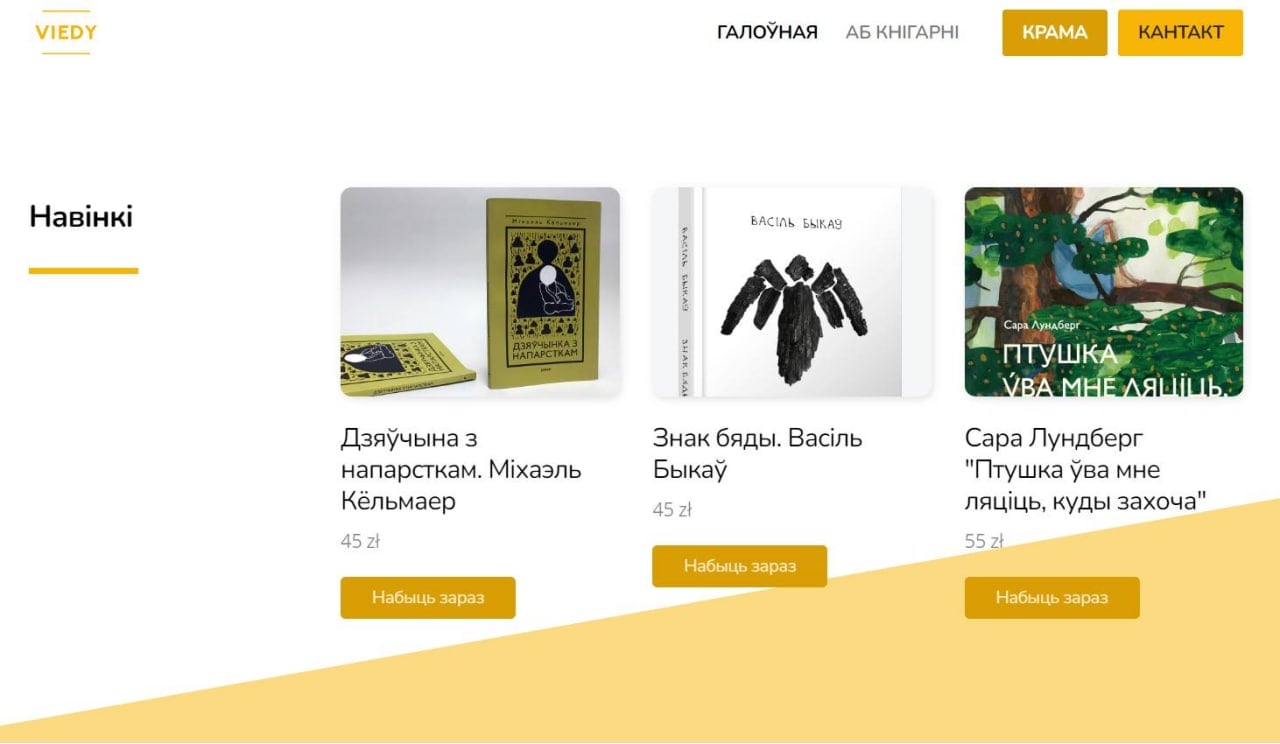Click the КАНТАКТ button
Screen dimensions: 1280x744
[x=1180, y=32]
